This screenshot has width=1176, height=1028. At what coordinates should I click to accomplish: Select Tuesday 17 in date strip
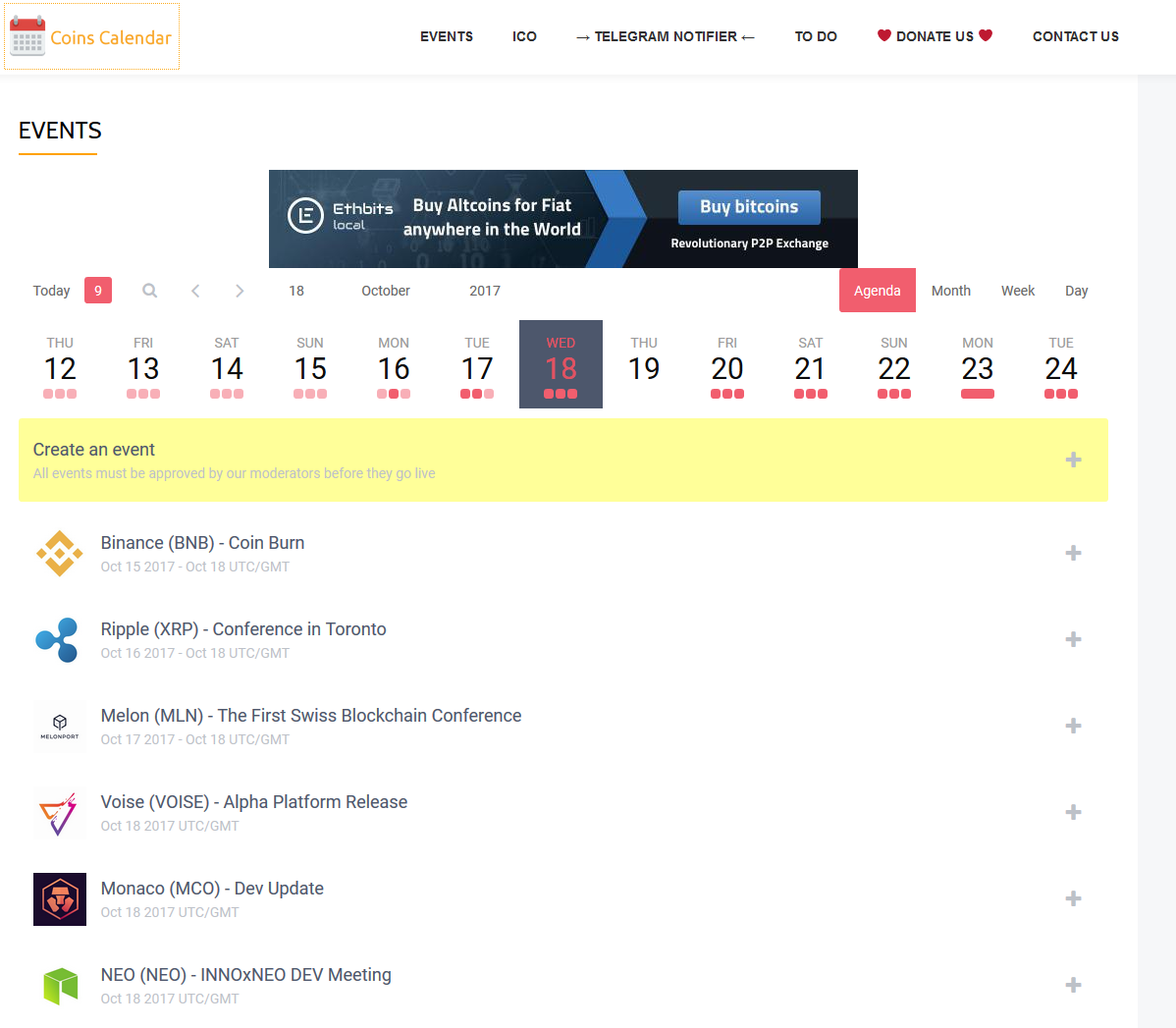(x=477, y=365)
